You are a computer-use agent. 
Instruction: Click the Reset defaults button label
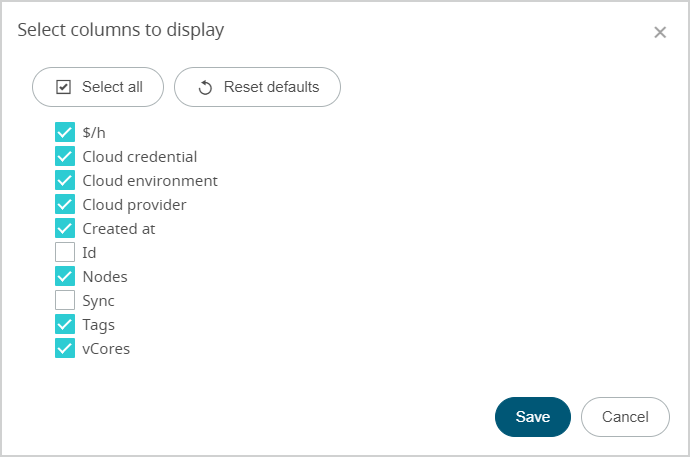click(x=271, y=87)
